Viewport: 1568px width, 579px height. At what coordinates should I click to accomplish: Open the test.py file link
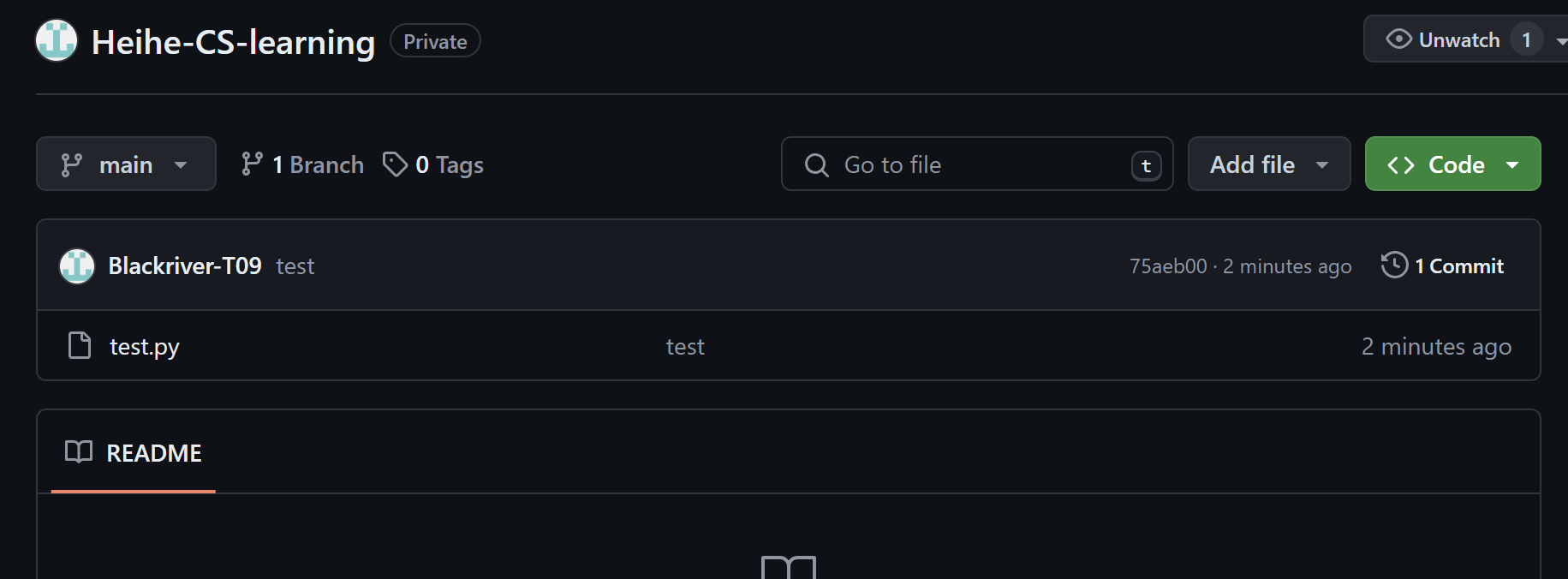click(x=145, y=347)
